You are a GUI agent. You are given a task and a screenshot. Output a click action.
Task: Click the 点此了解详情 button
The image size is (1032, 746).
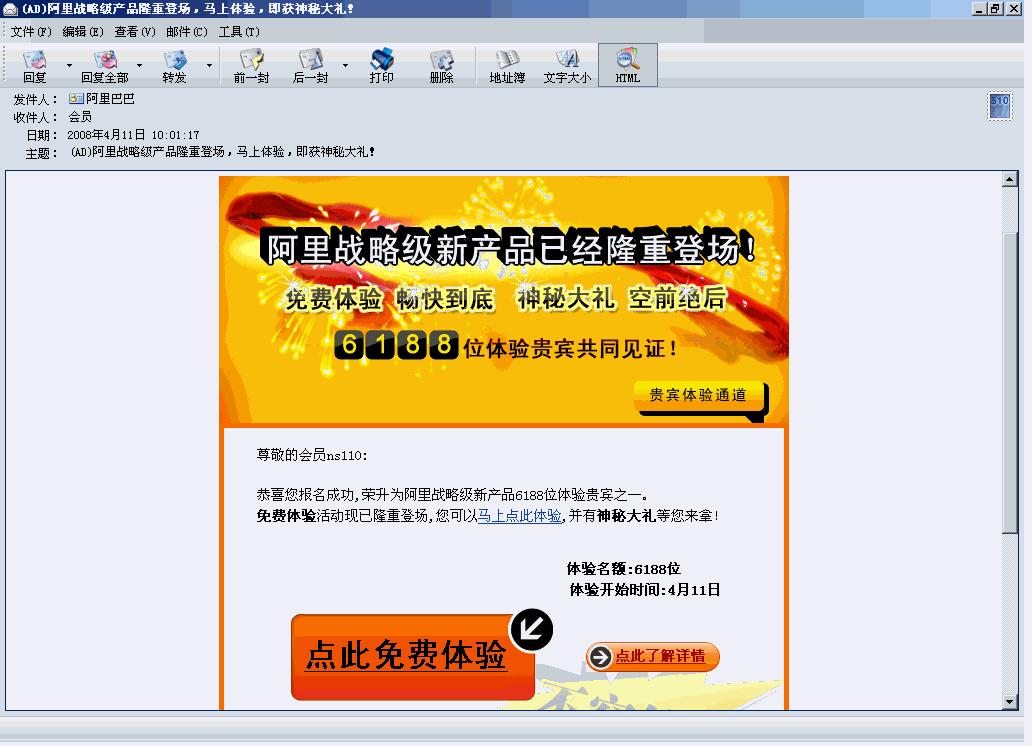point(652,656)
